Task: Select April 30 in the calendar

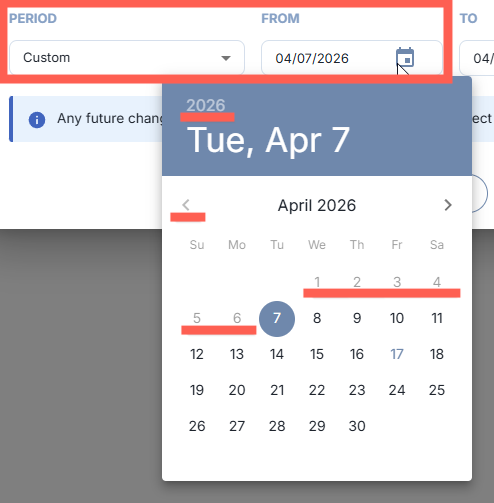Action: coord(357,426)
